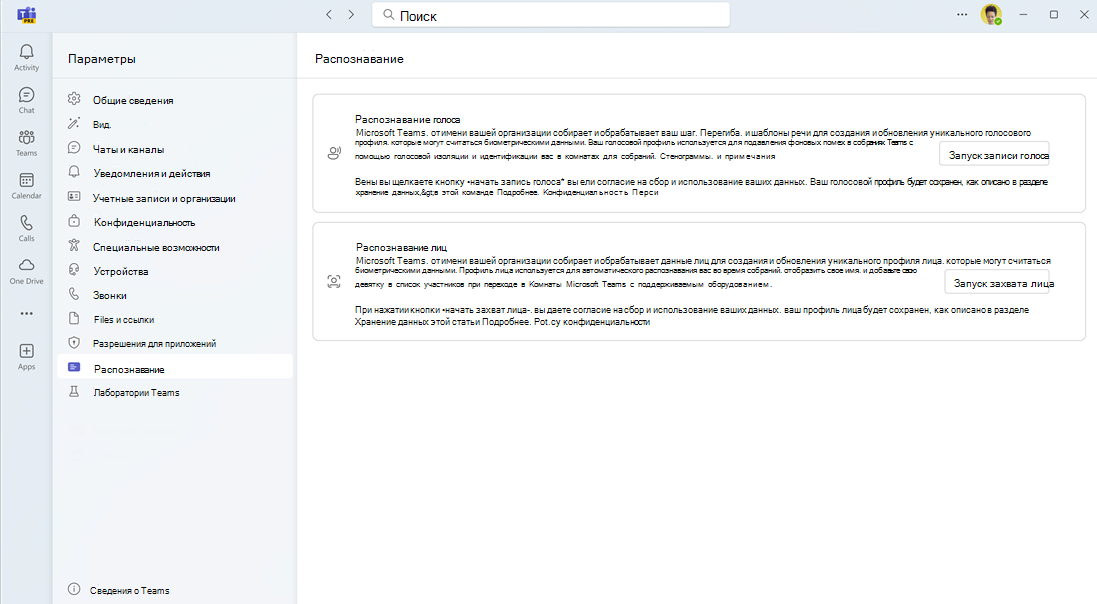Open One Drive from the sidebar
The height and width of the screenshot is (604, 1097).
click(27, 271)
